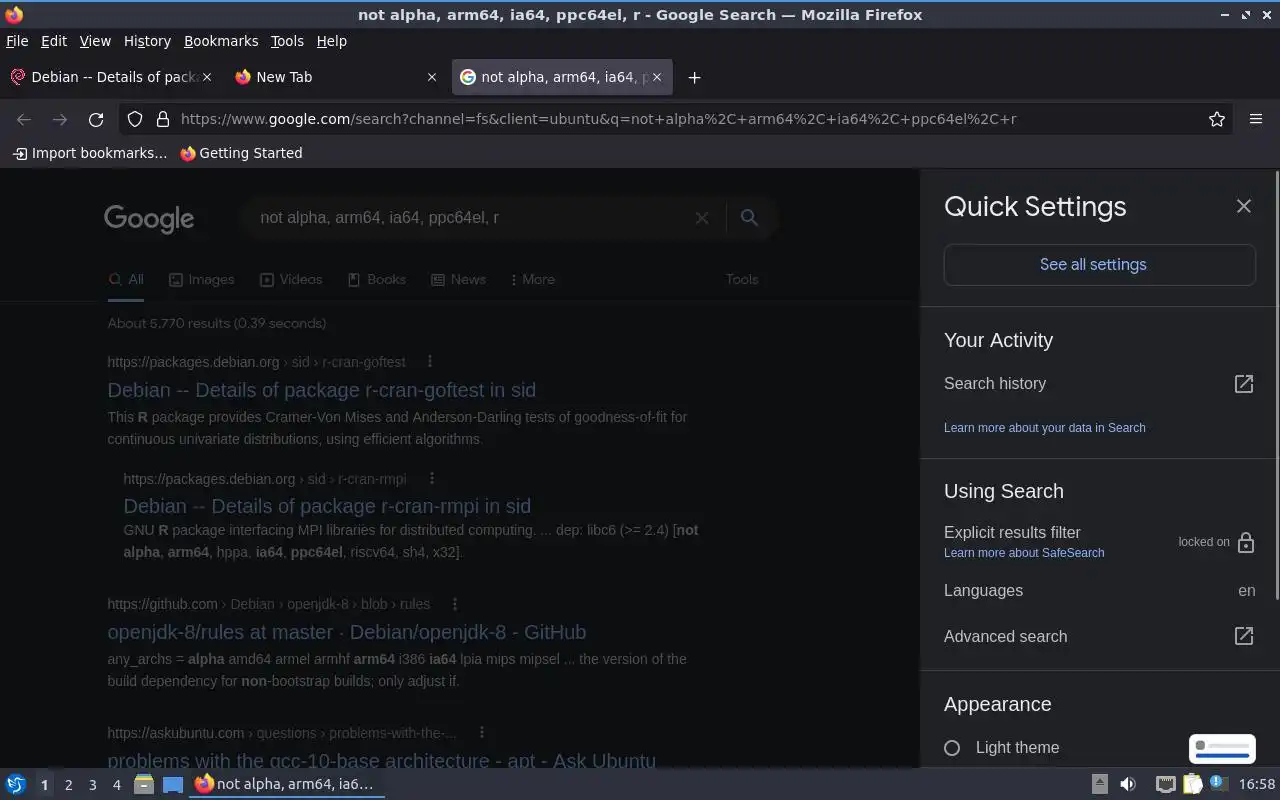The image size is (1280, 800).
Task: Open Learn more about your data in Search
Action: pyautogui.click(x=1044, y=427)
